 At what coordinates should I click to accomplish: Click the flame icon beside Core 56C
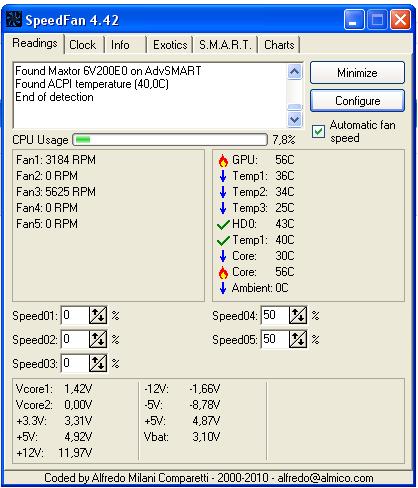point(223,272)
